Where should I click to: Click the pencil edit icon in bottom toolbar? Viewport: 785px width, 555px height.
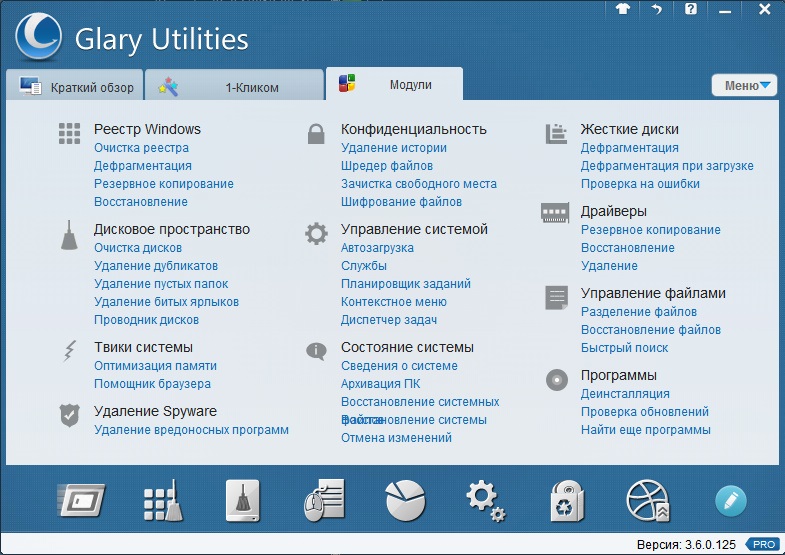point(731,500)
